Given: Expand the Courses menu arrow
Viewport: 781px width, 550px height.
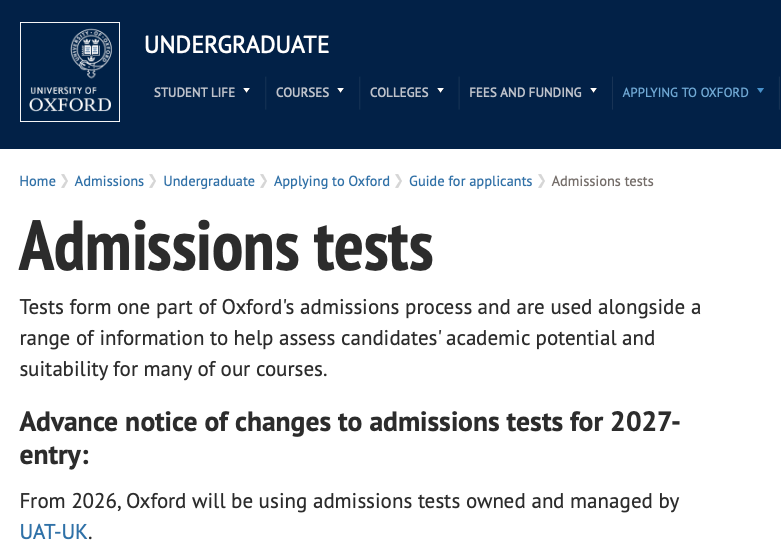Looking at the screenshot, I should click(x=341, y=90).
